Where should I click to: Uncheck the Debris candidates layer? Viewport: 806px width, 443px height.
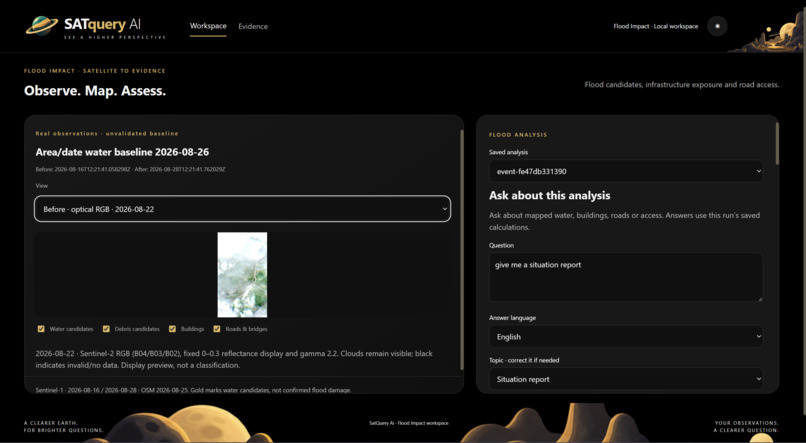(x=106, y=329)
